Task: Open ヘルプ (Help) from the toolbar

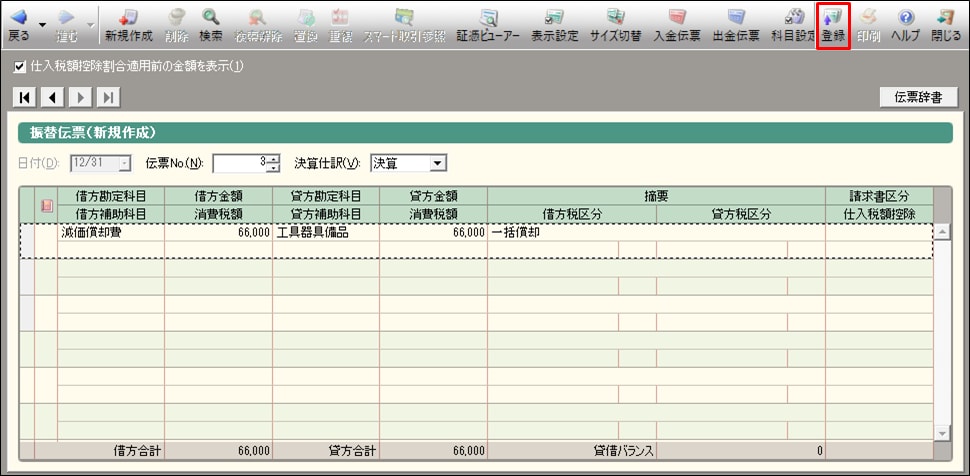Action: 905,25
